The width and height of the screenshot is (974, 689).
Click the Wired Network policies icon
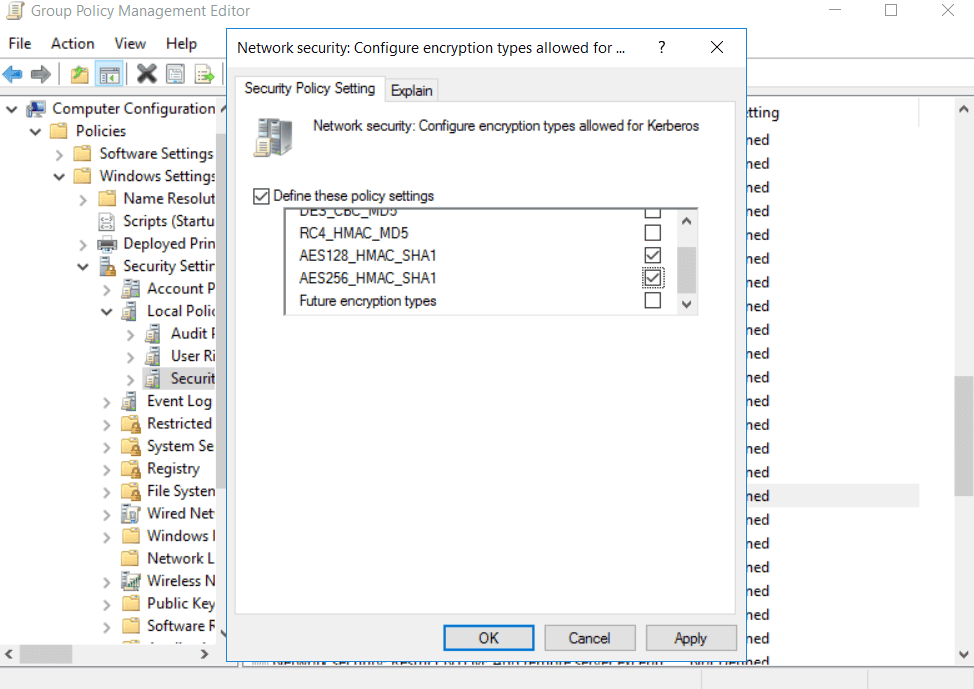[x=130, y=514]
